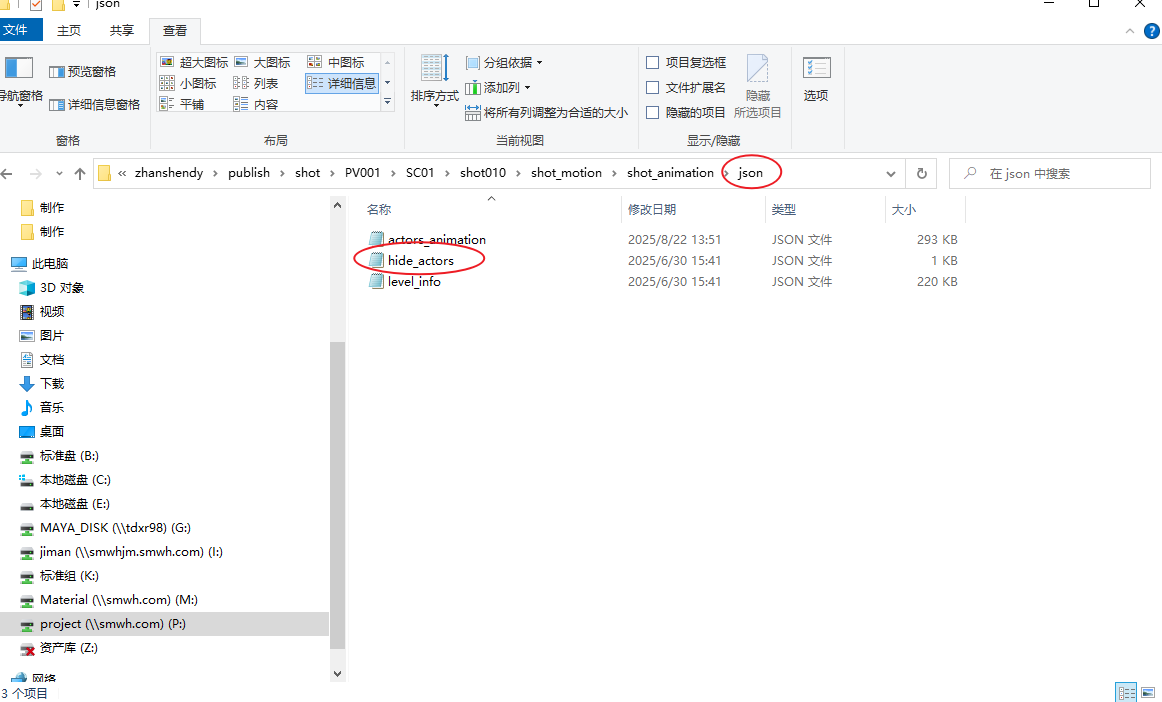Viewport: 1162px width, 702px height.
Task: Open the 添加列 dropdown
Action: 498,87
